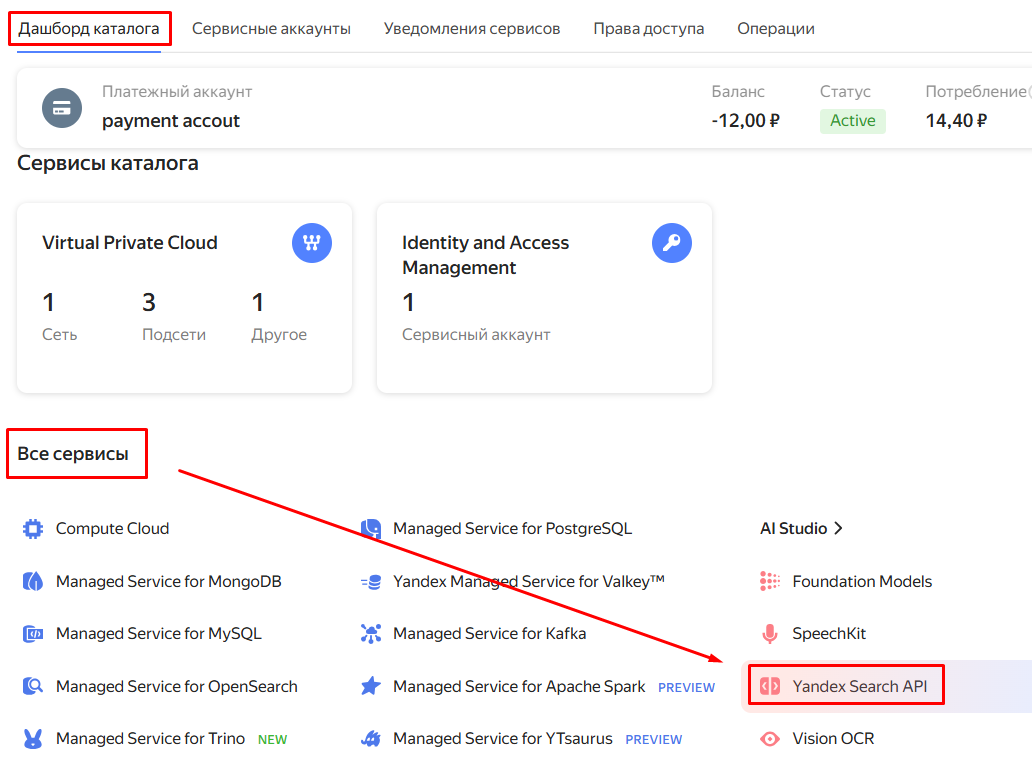Select Managed Service for Apache Spark
This screenshot has width=1032, height=771.
point(519,686)
